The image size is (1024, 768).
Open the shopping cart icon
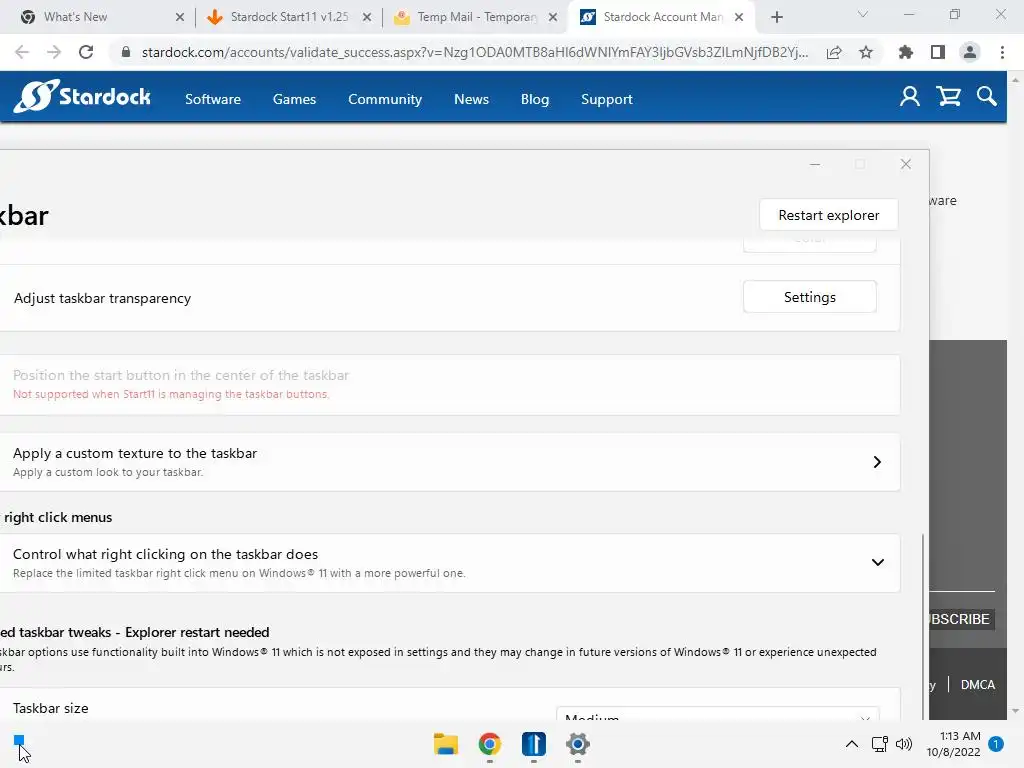(x=948, y=97)
